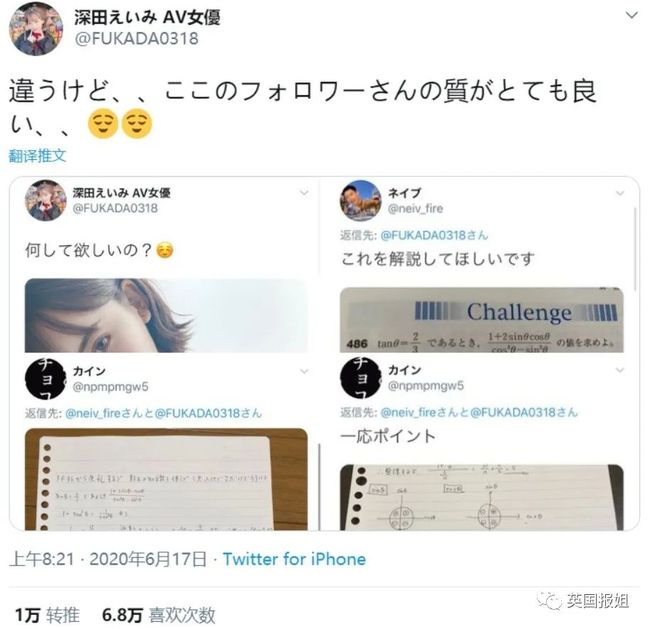Open the @FUKADA0318 handle in main tweet
650x629 pixels.
pos(136,39)
